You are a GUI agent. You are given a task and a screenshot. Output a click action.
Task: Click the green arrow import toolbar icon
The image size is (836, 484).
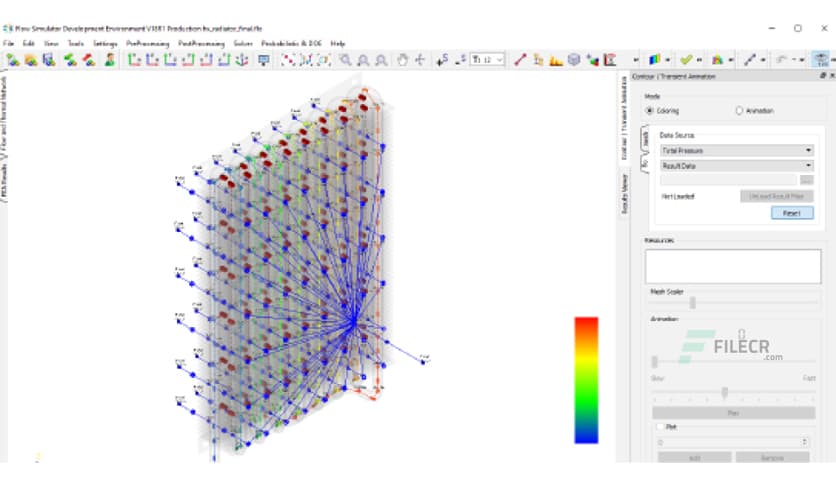[x=70, y=60]
